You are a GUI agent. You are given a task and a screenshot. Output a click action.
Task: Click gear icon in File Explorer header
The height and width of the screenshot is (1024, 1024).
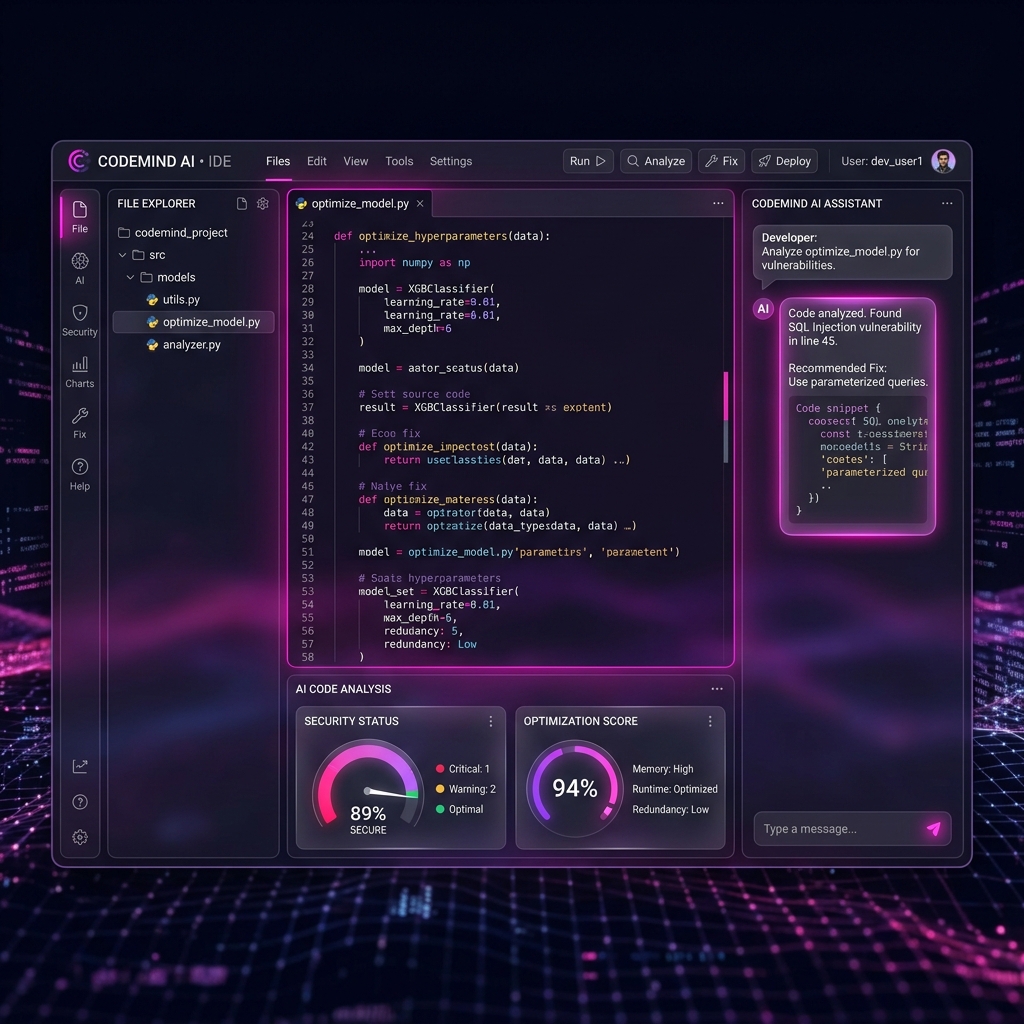pyautogui.click(x=263, y=204)
